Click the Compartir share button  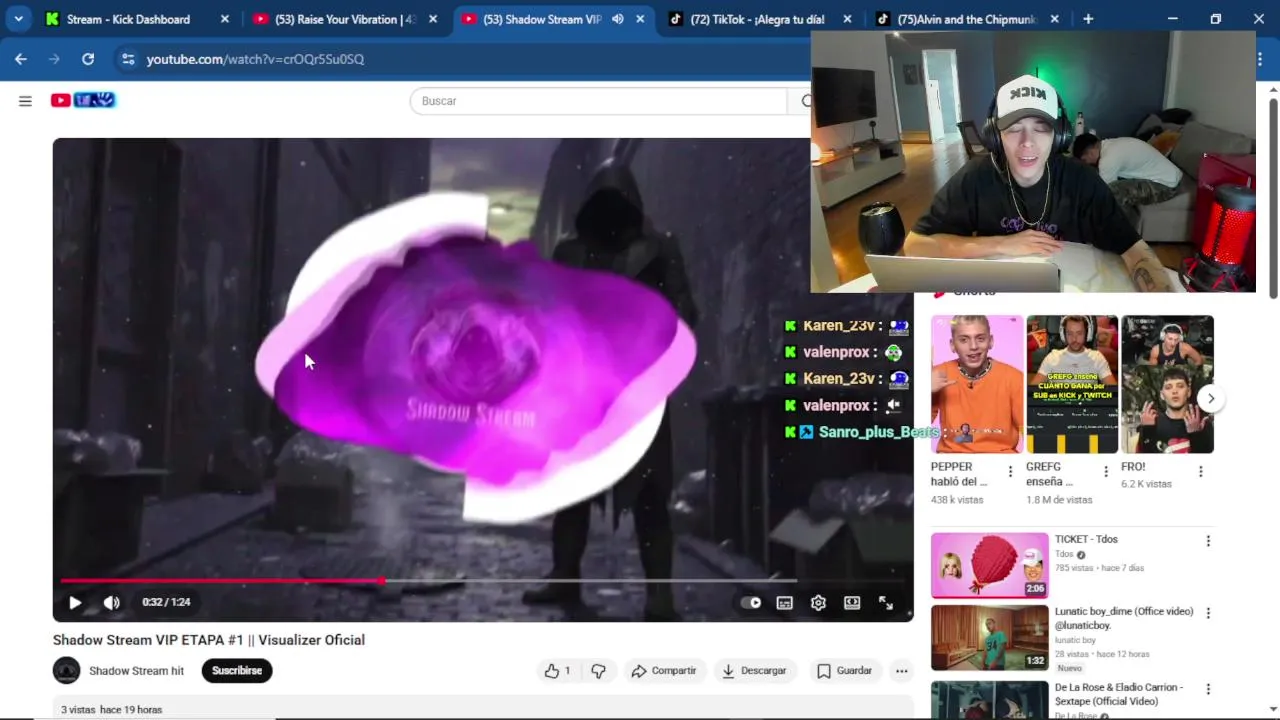(663, 671)
